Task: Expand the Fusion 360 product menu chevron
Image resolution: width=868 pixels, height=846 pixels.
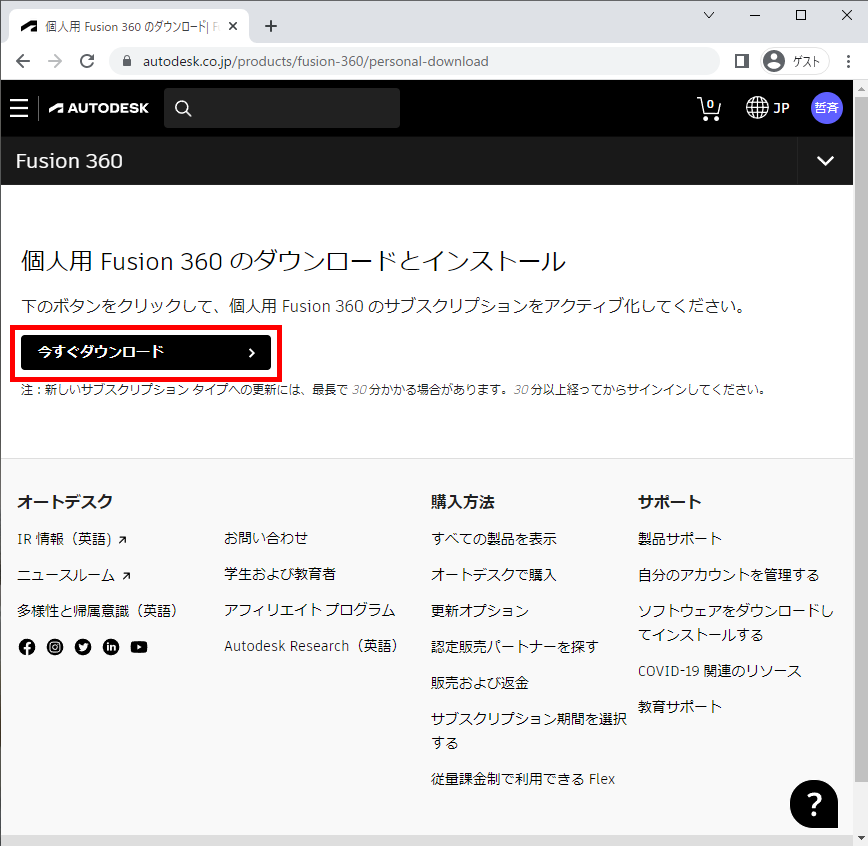Action: click(x=825, y=161)
